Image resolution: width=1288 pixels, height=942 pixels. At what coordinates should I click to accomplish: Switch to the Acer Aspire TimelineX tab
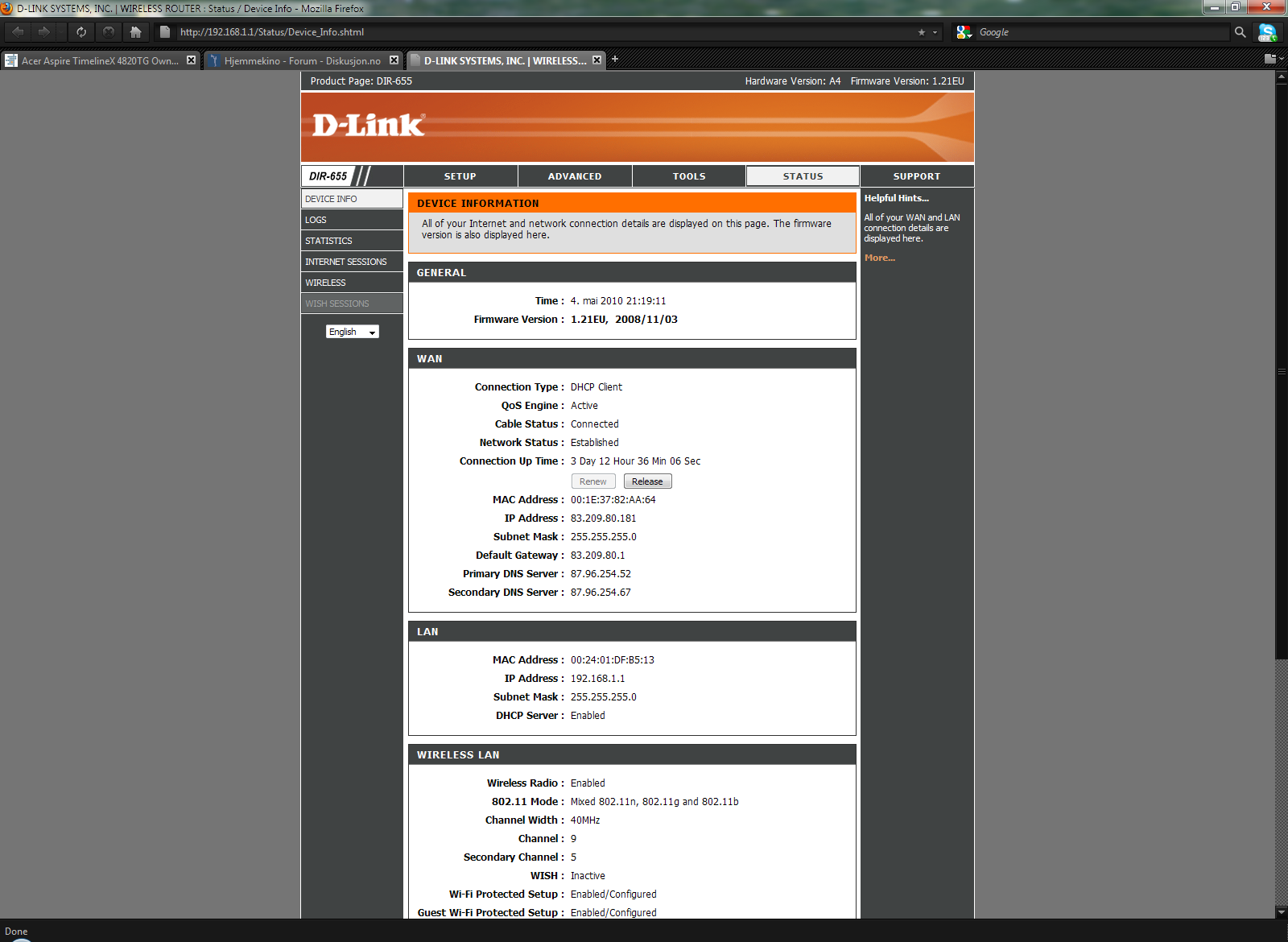(x=100, y=60)
